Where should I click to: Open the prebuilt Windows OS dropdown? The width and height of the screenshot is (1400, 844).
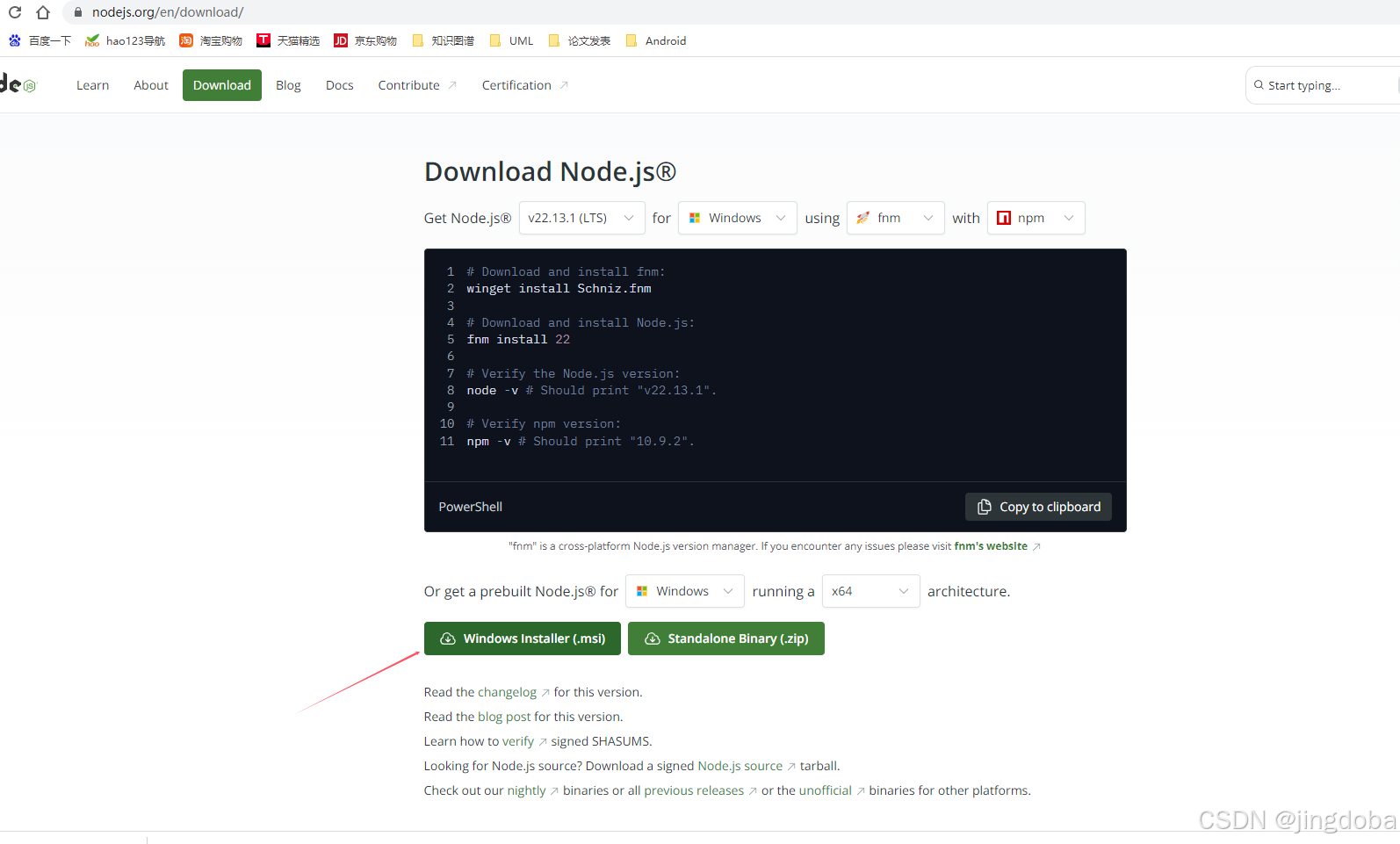pyautogui.click(x=684, y=591)
